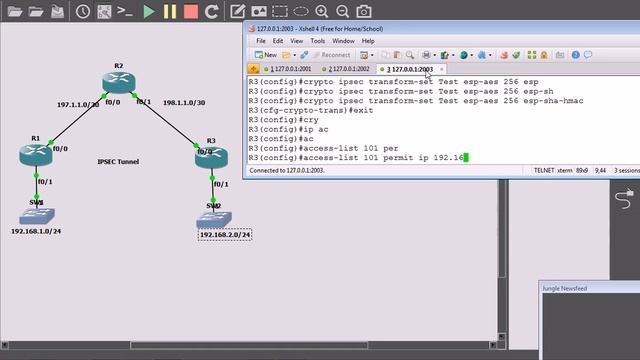
Task: Expand the print dropdown arrow
Action: [x=434, y=55]
